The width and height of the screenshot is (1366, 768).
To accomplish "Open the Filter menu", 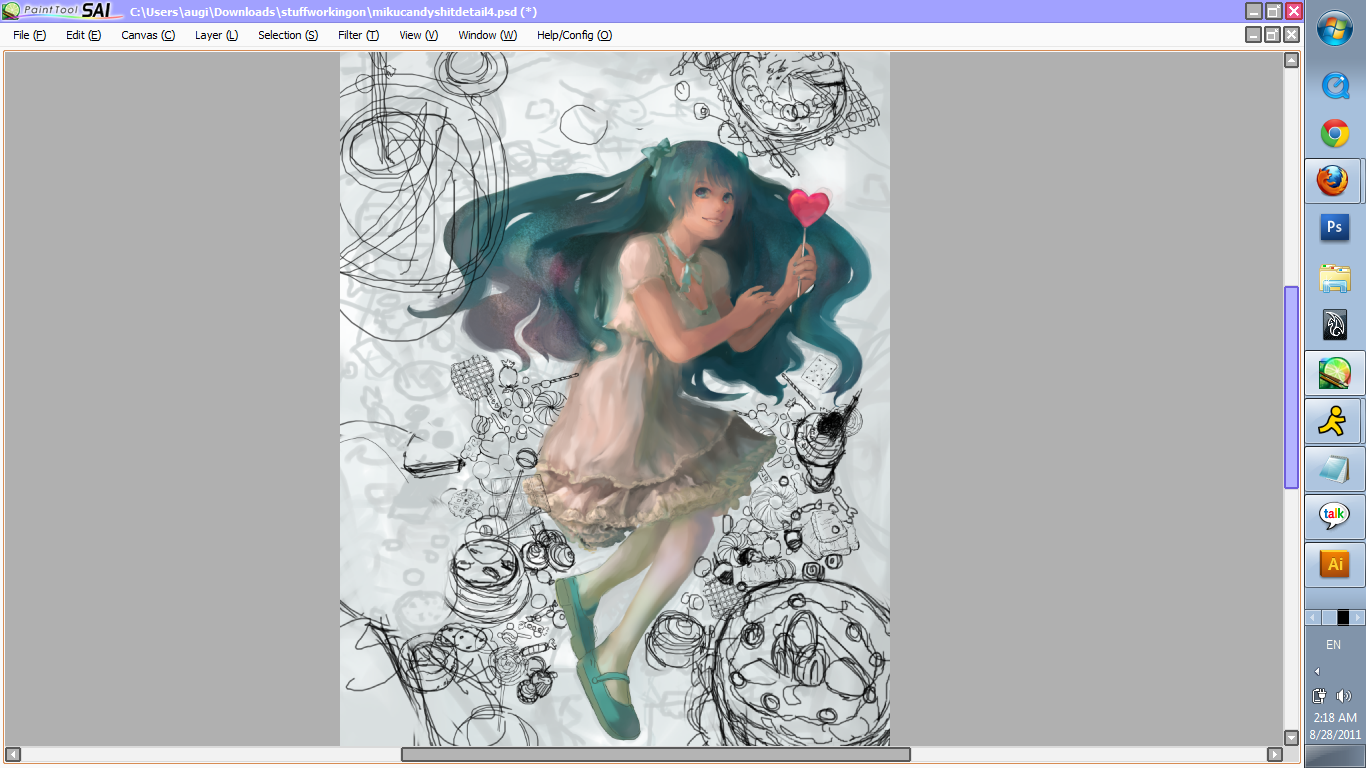I will coord(358,35).
